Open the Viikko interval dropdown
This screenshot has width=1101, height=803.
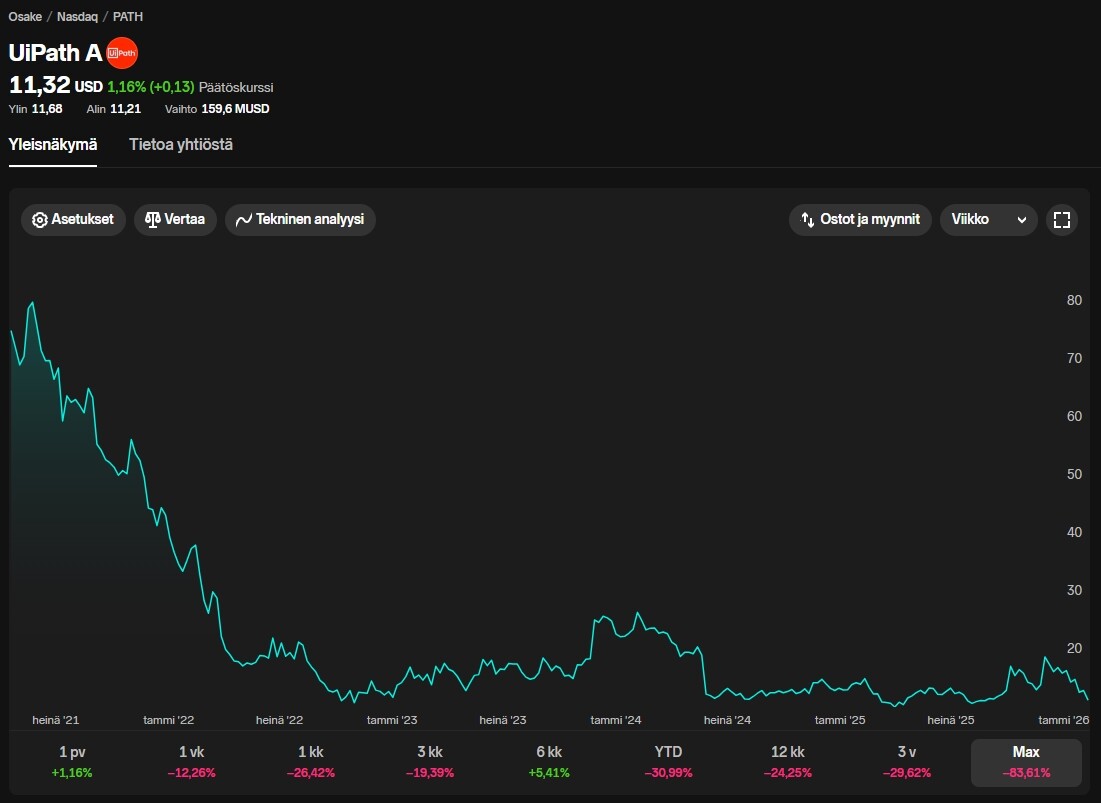coord(988,220)
